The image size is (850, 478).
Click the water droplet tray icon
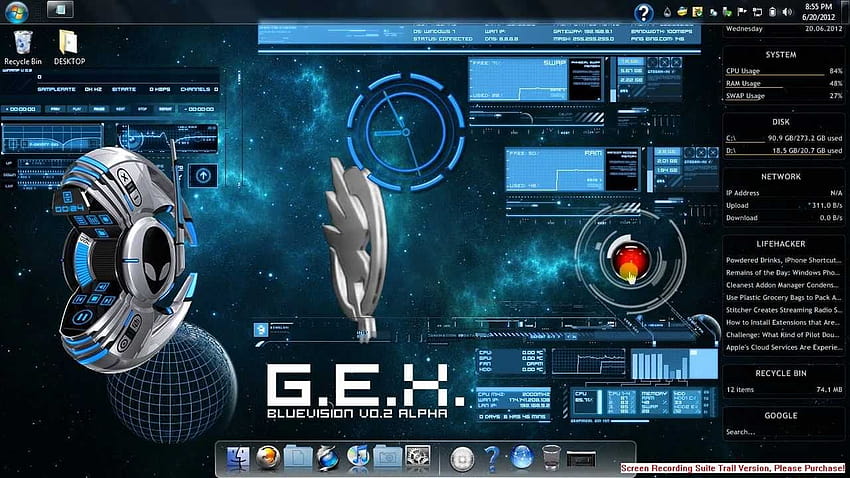(x=667, y=12)
